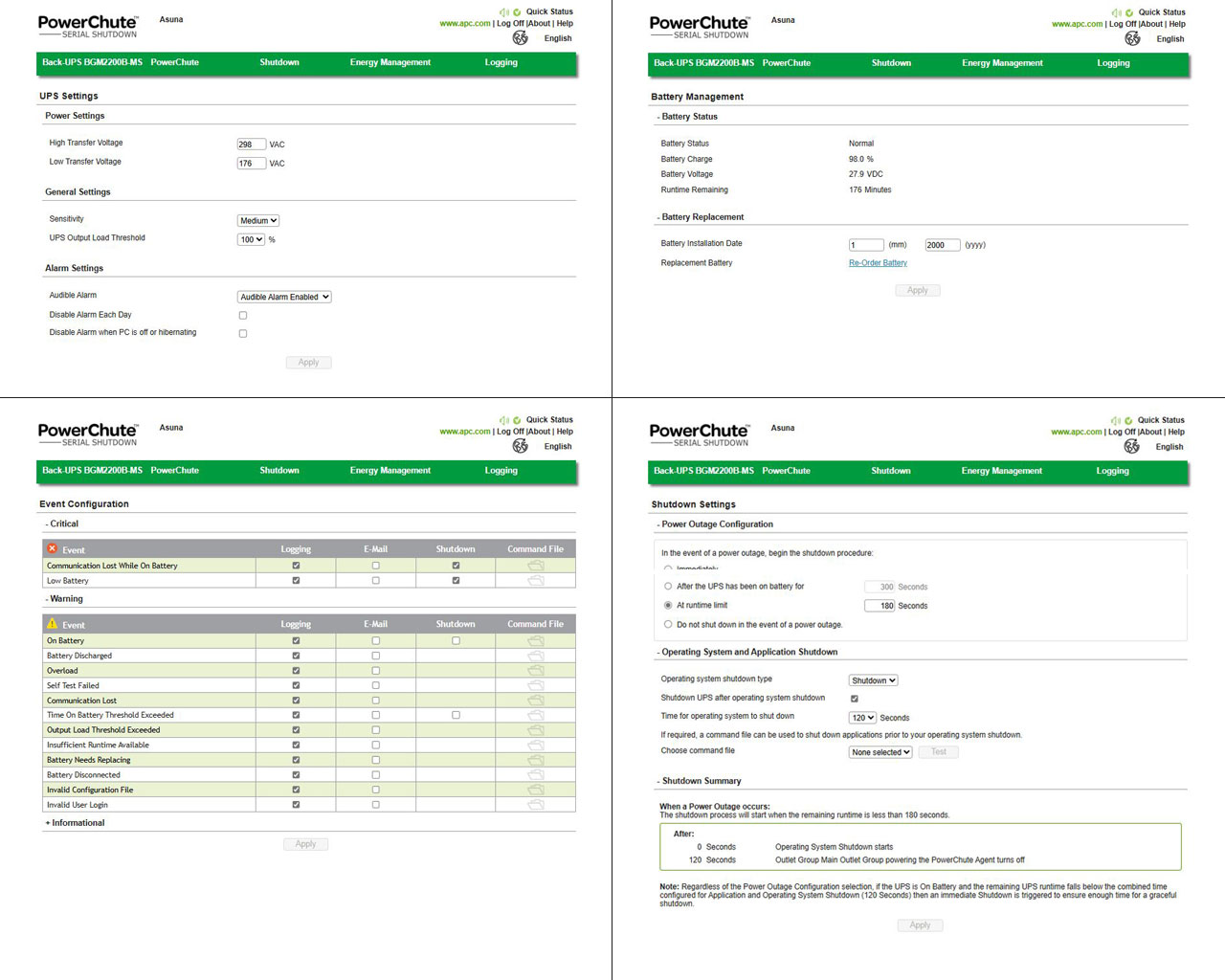
Task: Open UPS Output Load Threshold dropdown
Action: [251, 239]
